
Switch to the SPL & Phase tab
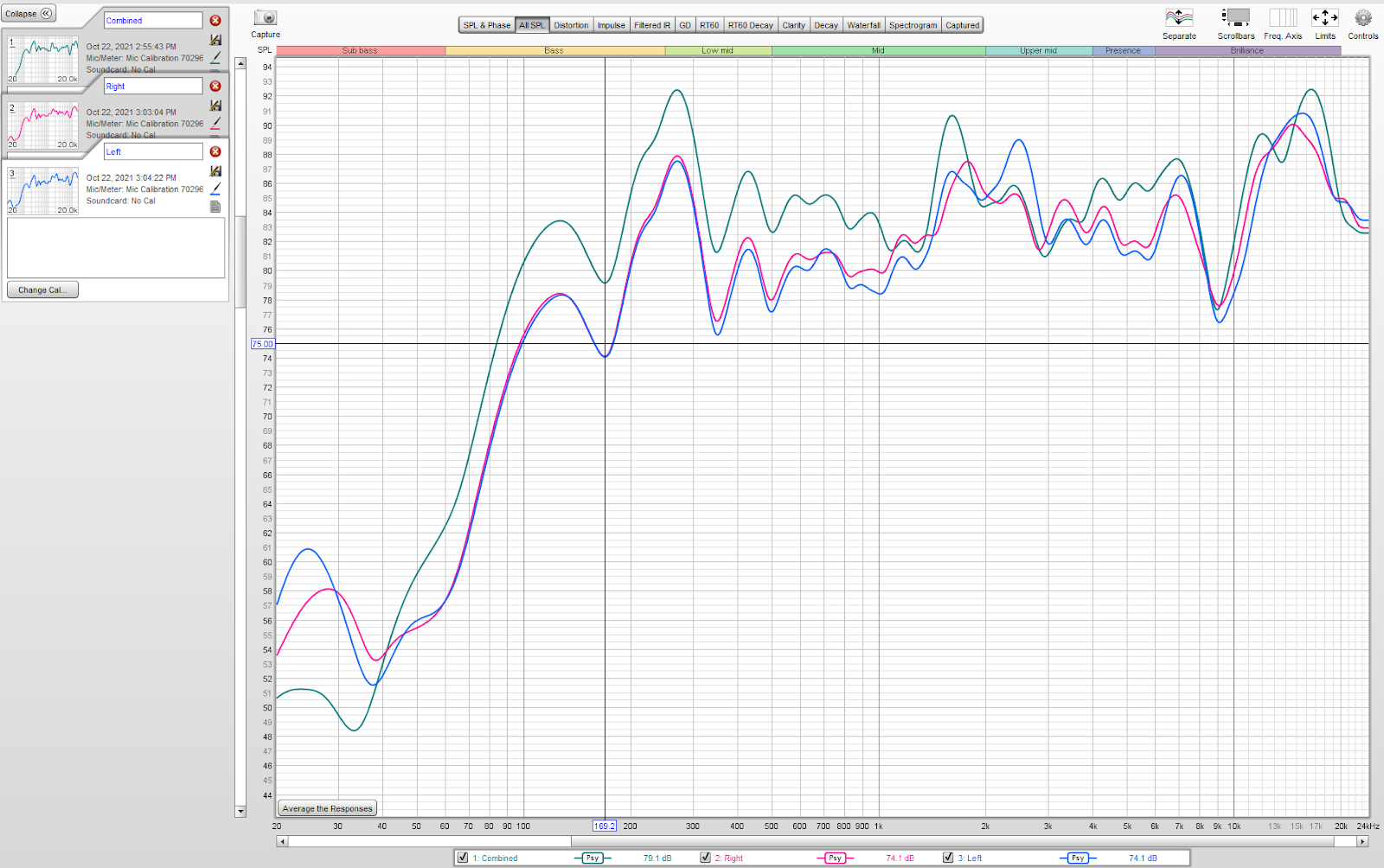(x=487, y=25)
